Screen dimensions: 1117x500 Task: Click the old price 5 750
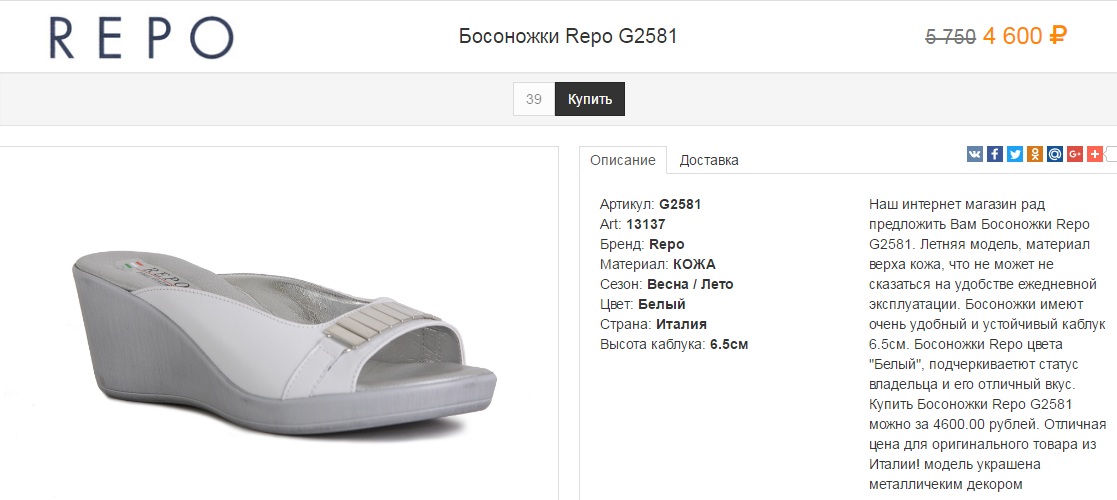pos(950,38)
